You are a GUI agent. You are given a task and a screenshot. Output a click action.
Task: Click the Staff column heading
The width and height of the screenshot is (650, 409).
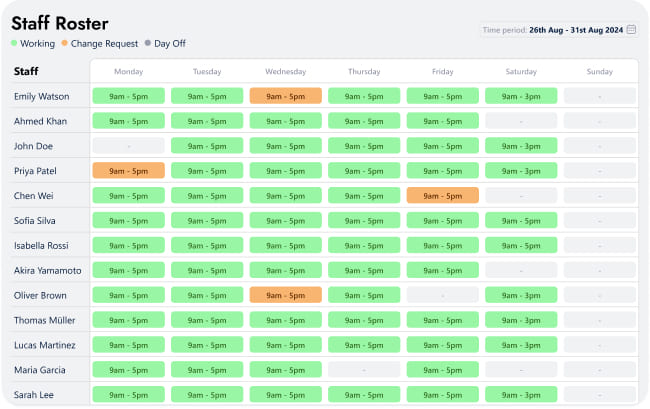tap(26, 71)
